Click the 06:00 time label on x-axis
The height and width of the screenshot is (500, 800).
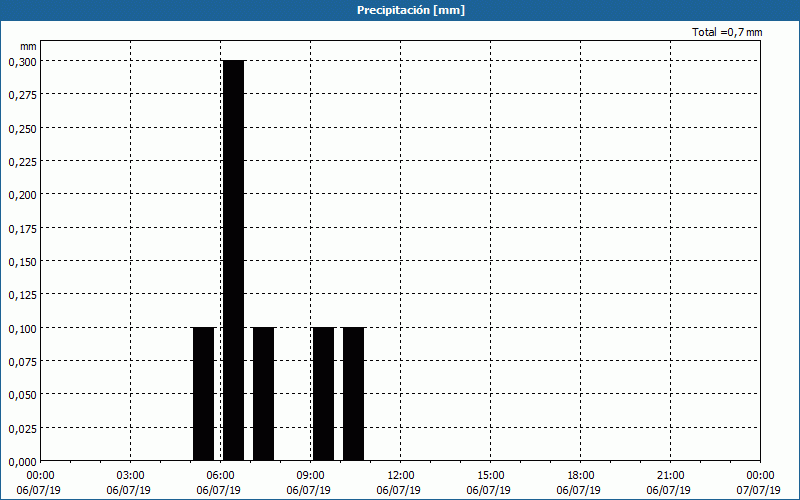[x=220, y=476]
